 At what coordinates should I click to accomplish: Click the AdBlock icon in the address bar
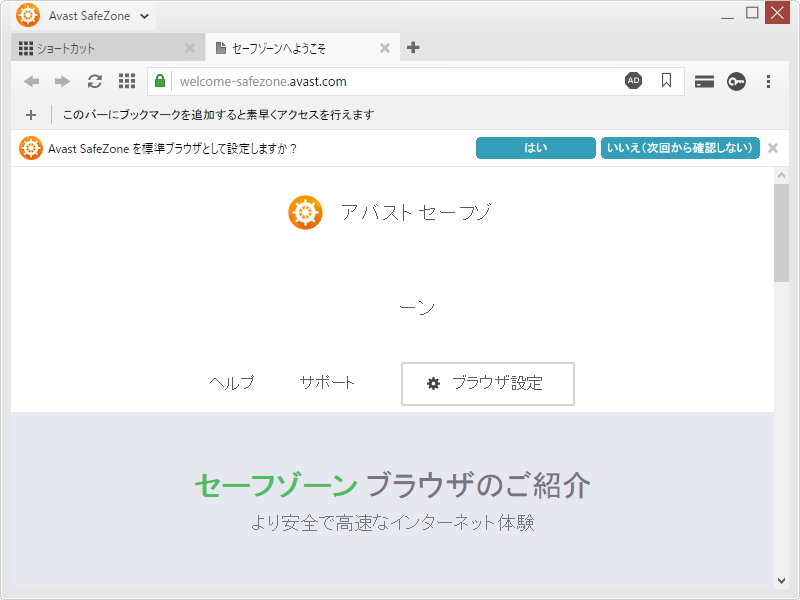(634, 81)
